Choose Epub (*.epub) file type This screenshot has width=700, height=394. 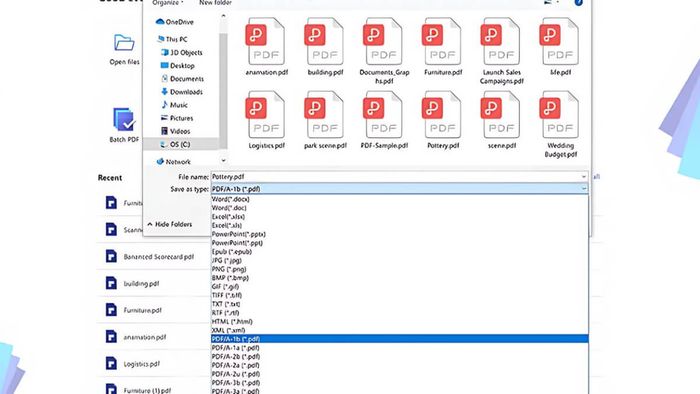pos(400,252)
